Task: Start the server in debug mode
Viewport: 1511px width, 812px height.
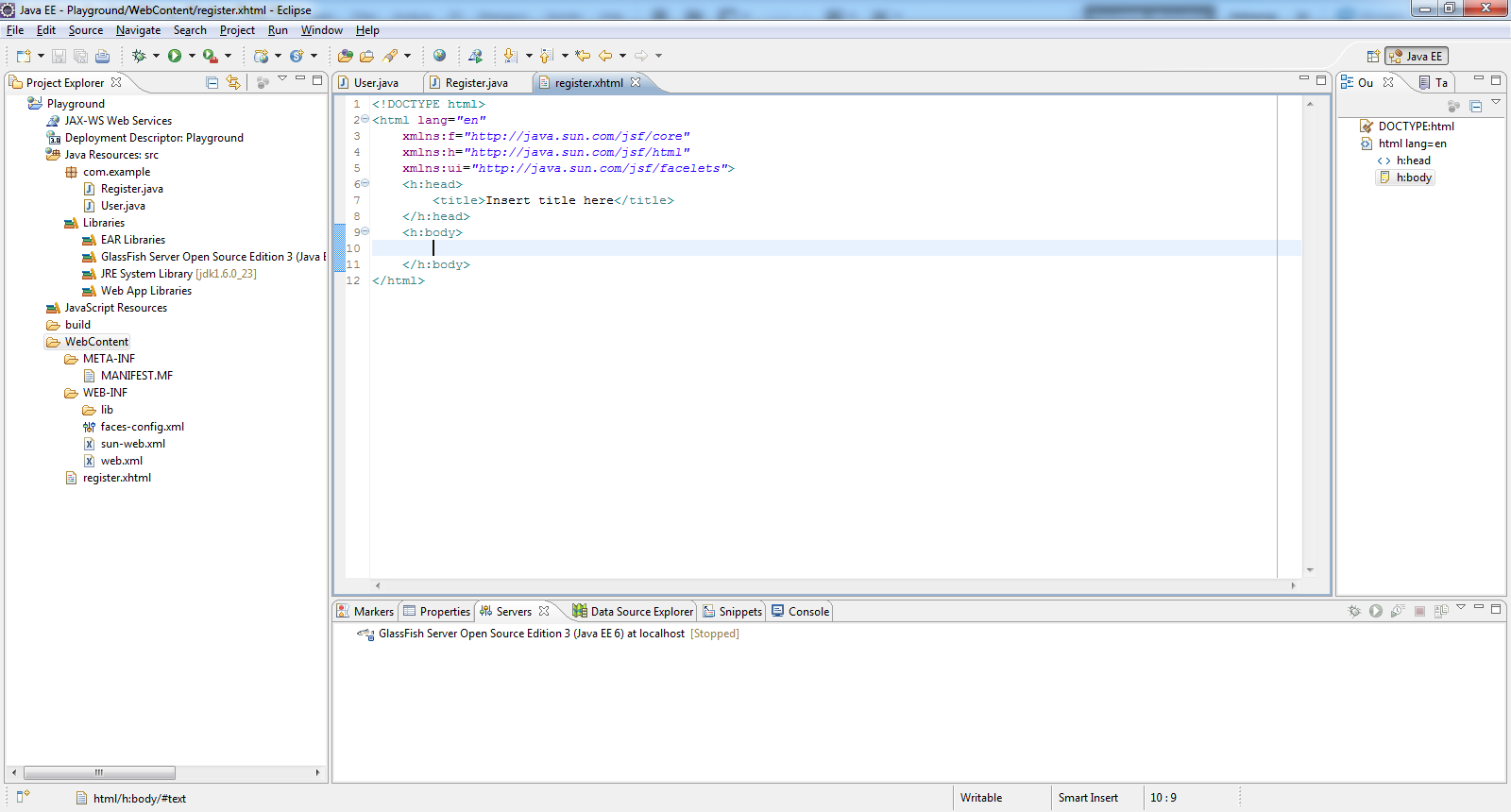Action: (x=1354, y=611)
